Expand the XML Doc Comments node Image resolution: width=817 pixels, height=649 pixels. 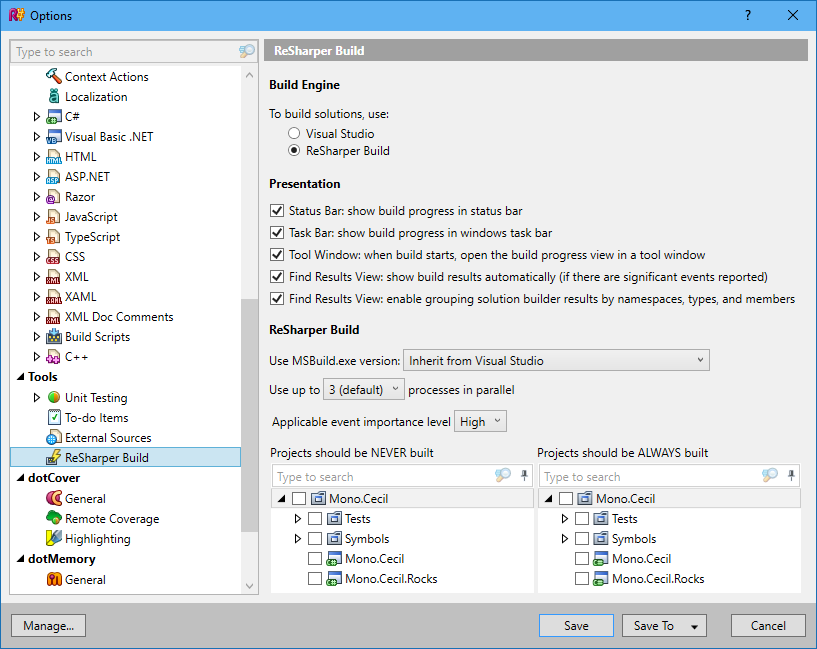36,317
